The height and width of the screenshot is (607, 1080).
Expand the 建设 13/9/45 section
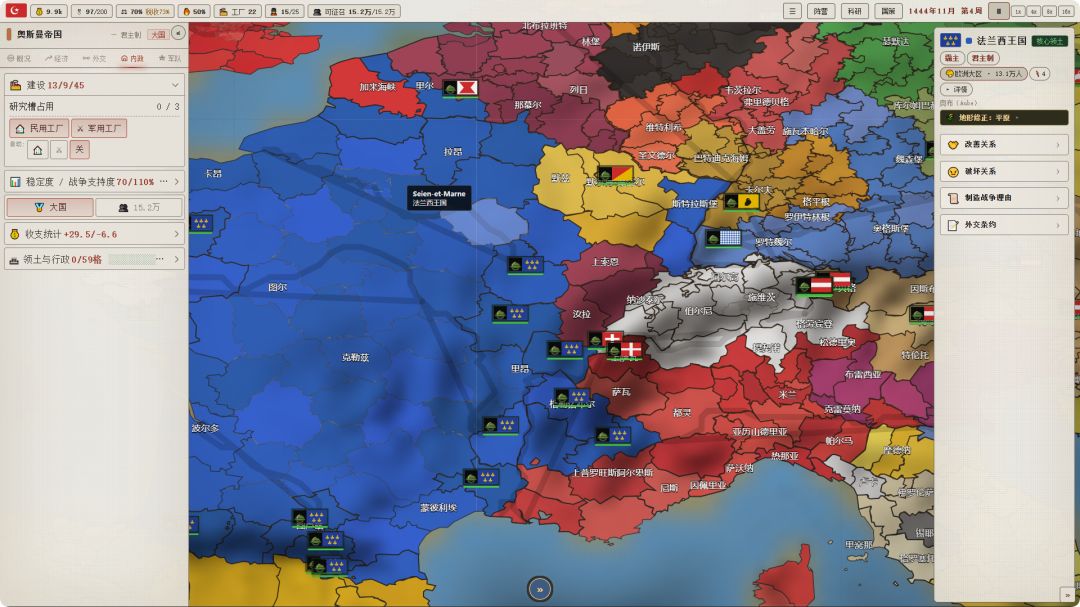click(94, 85)
